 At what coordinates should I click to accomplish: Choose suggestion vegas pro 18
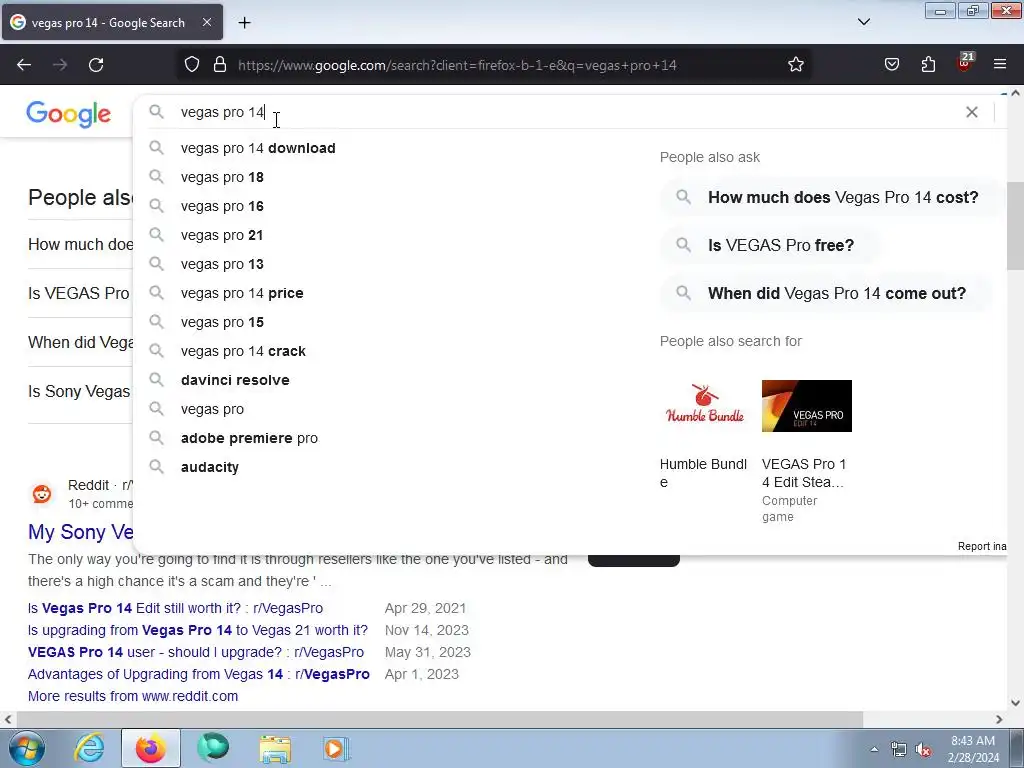(x=222, y=177)
